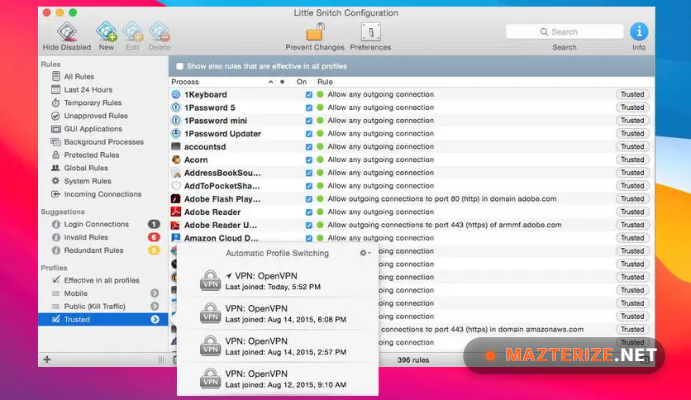Select the AddToPocketSha... rule row
This screenshot has width=691, height=400.
click(x=412, y=186)
